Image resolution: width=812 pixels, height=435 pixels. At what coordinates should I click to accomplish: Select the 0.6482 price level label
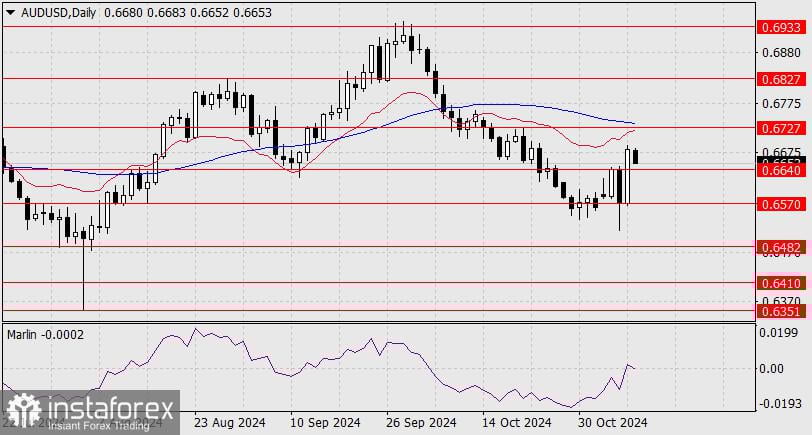click(x=781, y=247)
